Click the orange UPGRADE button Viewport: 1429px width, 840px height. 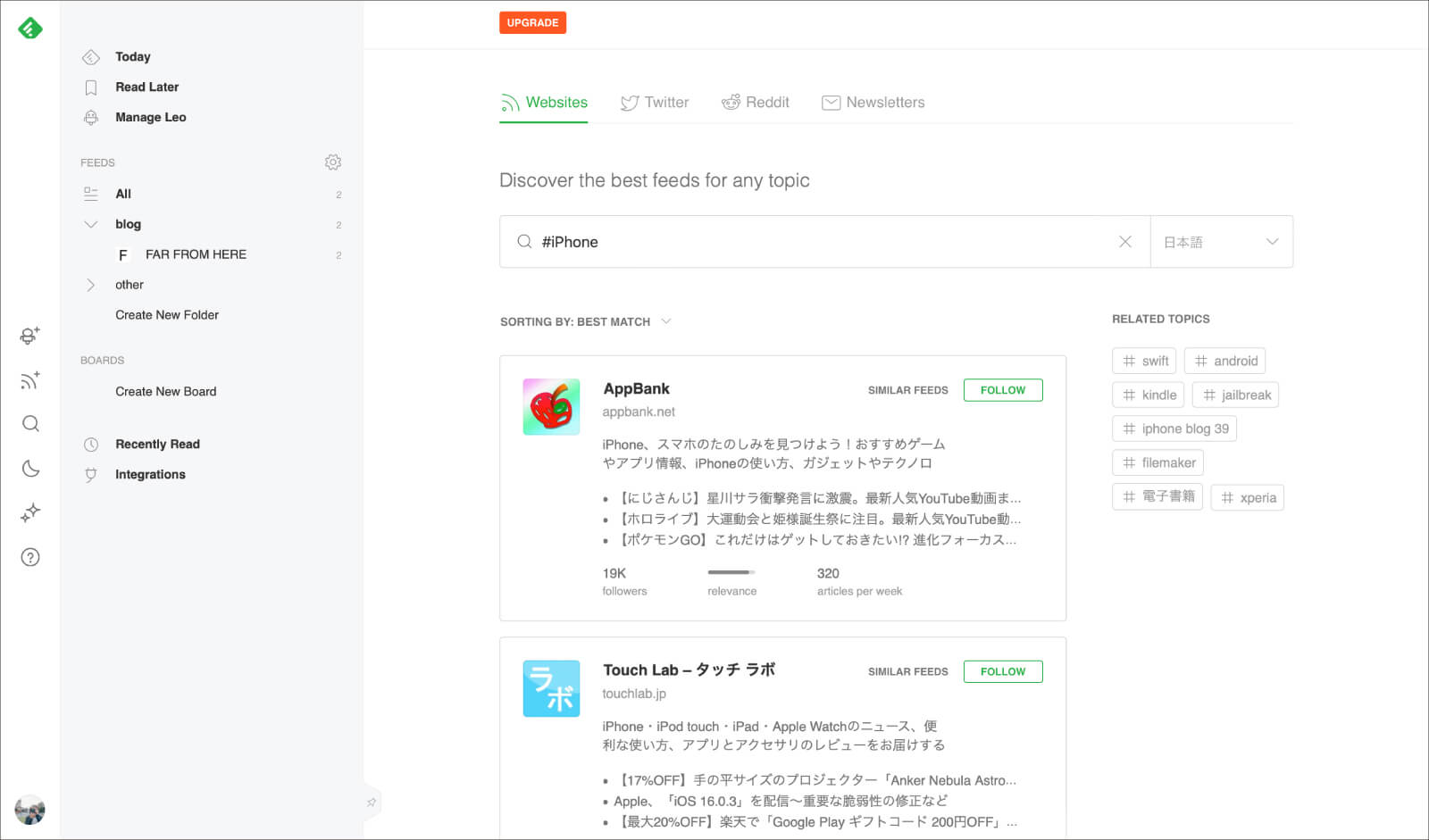(x=532, y=23)
